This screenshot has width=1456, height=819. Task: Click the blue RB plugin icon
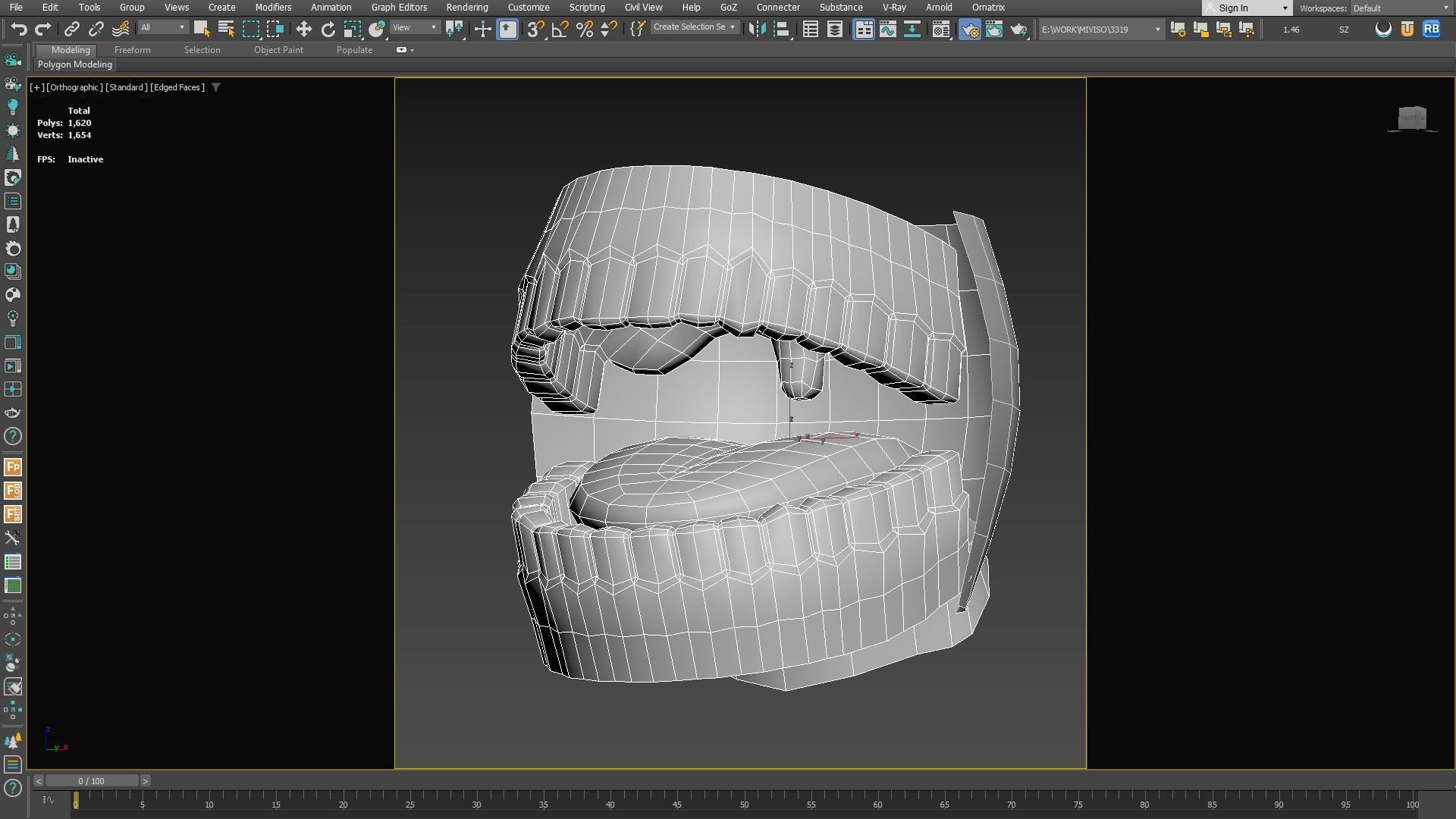[x=1431, y=30]
